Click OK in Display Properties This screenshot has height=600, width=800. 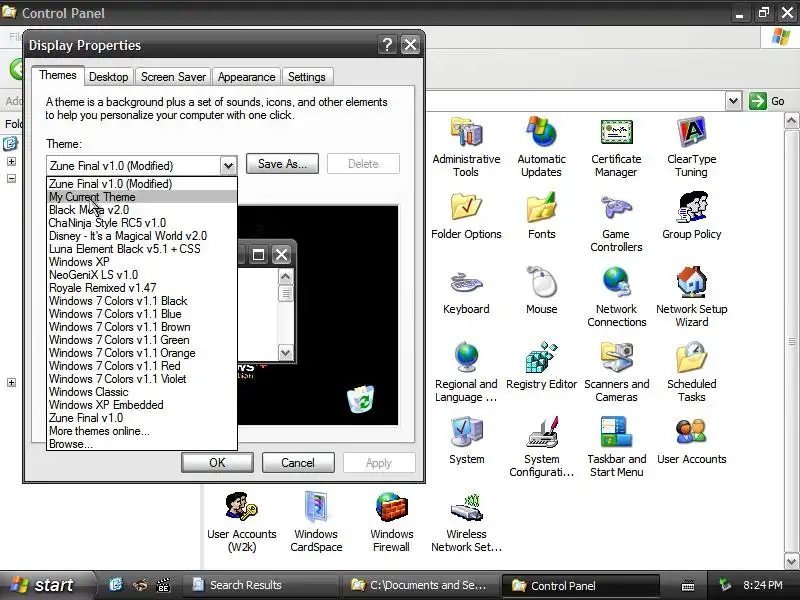tap(217, 463)
